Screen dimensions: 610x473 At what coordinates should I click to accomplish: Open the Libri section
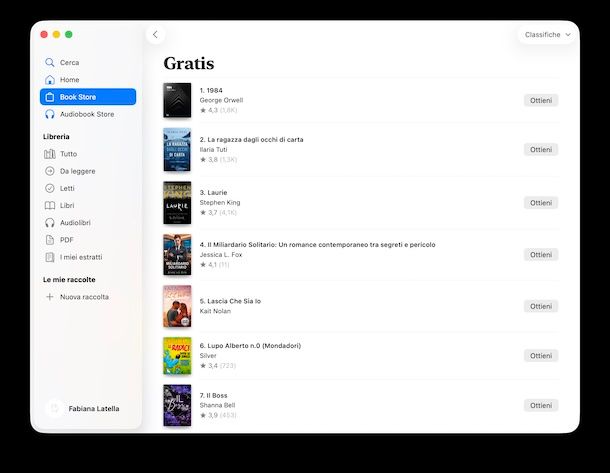[67, 205]
